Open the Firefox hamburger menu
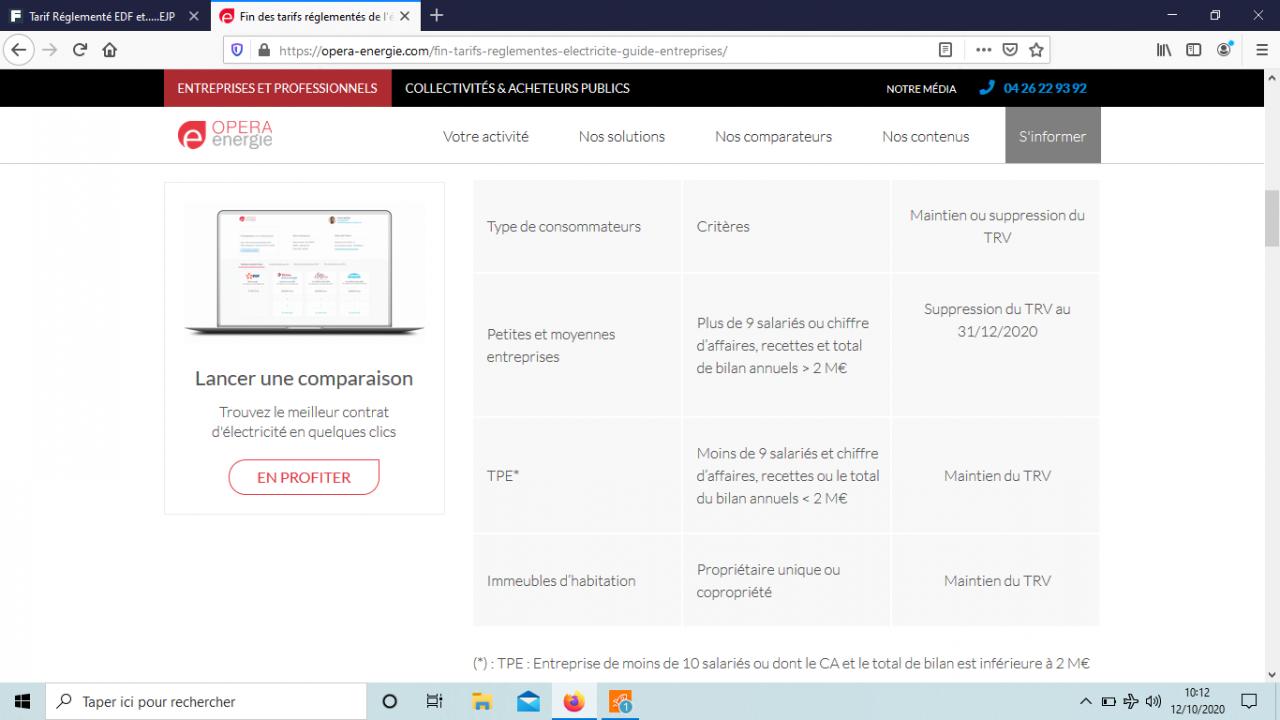Image resolution: width=1280 pixels, height=720 pixels. pyautogui.click(x=1262, y=50)
